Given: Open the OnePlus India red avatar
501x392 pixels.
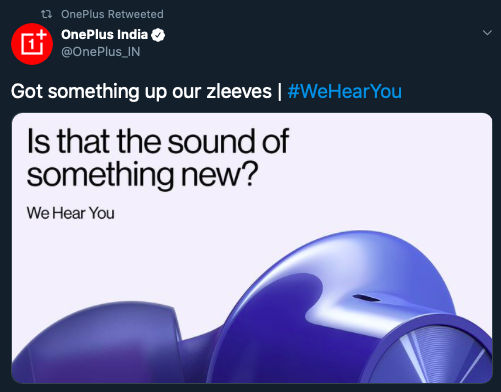Looking at the screenshot, I should click(x=32, y=44).
